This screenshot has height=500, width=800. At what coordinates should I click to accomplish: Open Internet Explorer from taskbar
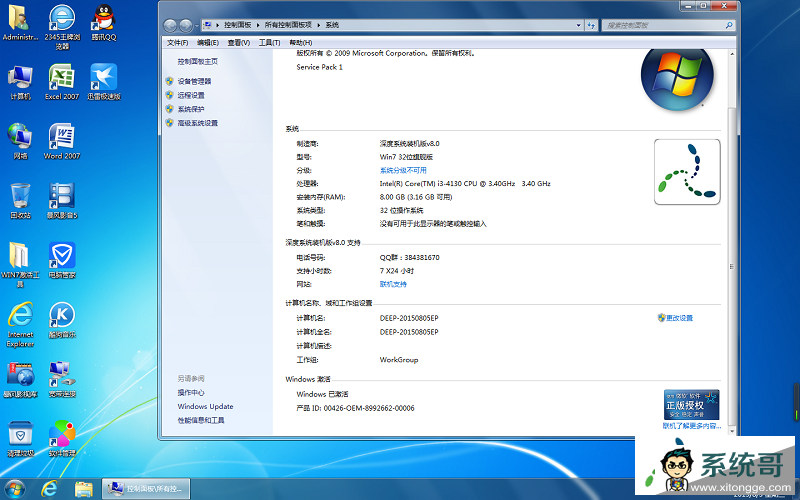pyautogui.click(x=49, y=489)
